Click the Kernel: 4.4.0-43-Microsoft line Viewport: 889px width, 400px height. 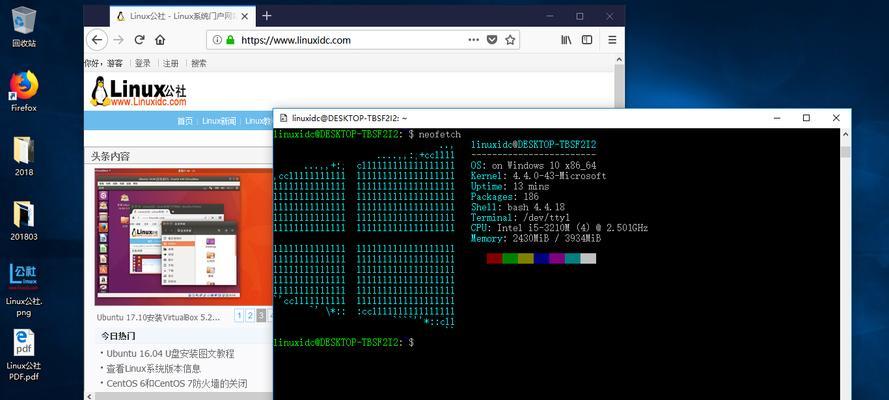pos(539,176)
